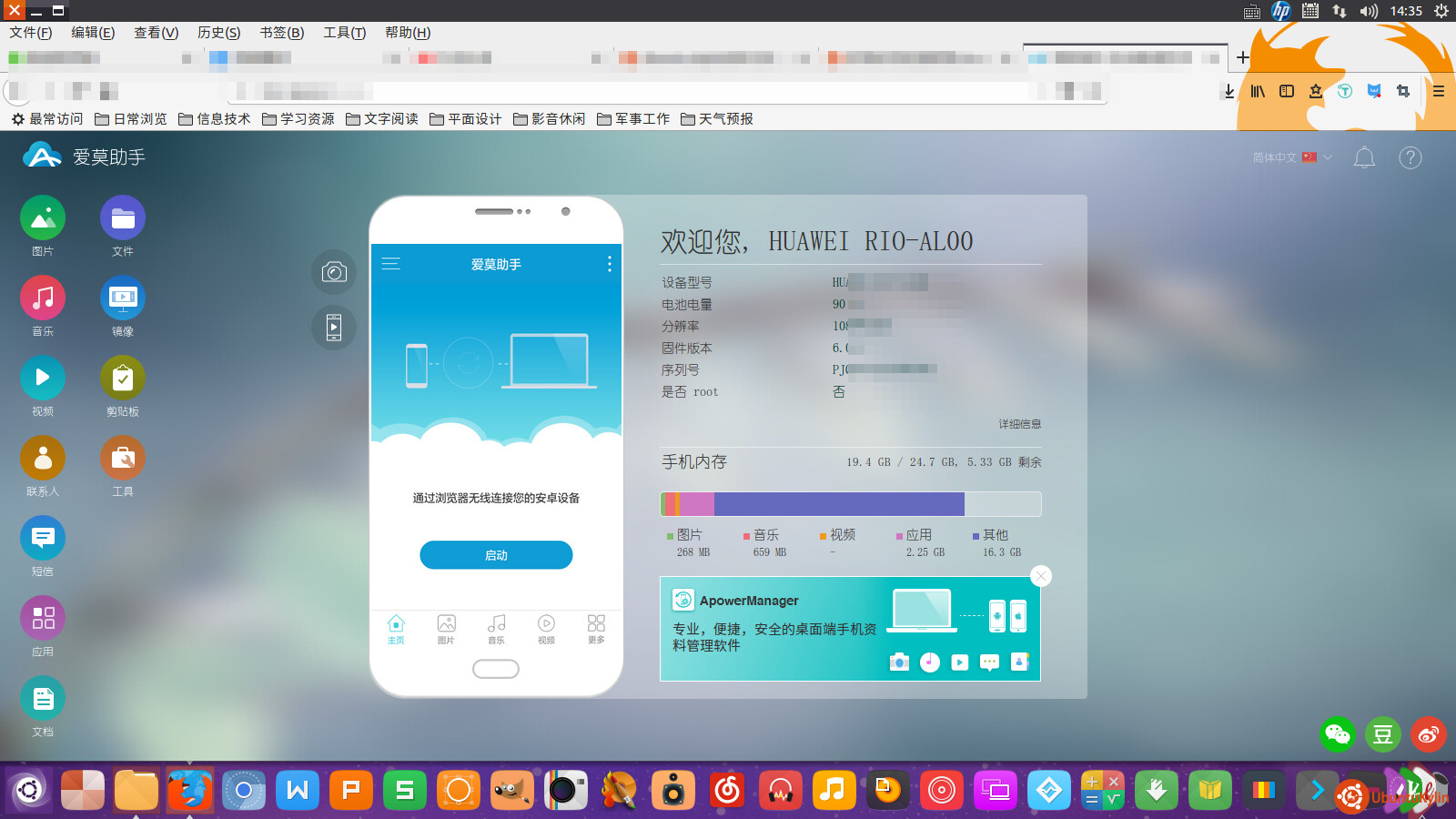1456x819 pixels.
Task: Click the 详细信息 details link
Action: (1019, 424)
